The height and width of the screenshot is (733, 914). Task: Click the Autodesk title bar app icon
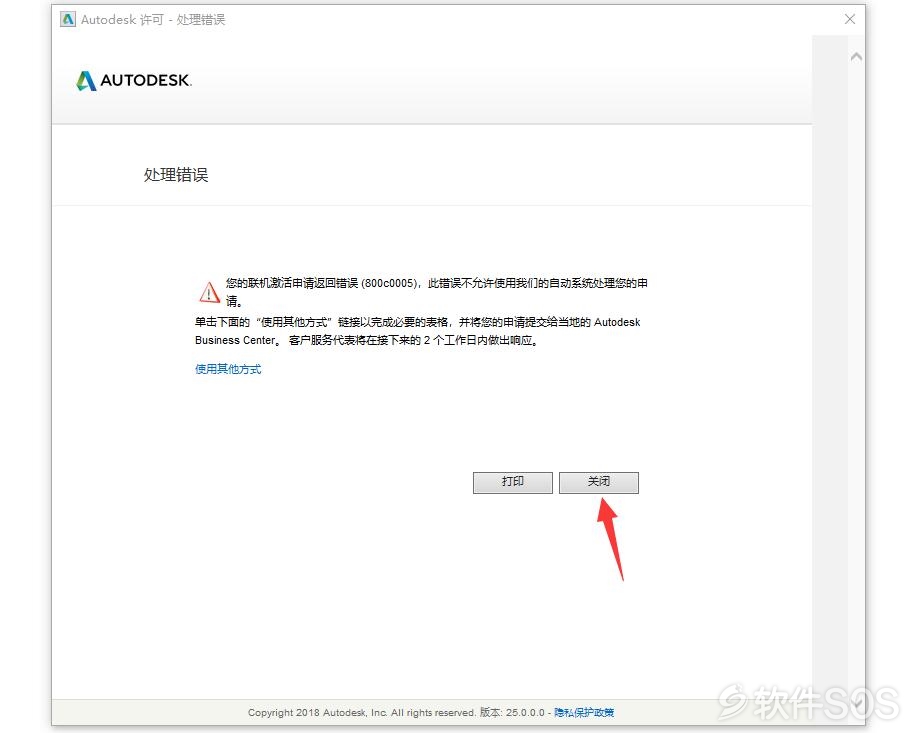click(x=68, y=19)
